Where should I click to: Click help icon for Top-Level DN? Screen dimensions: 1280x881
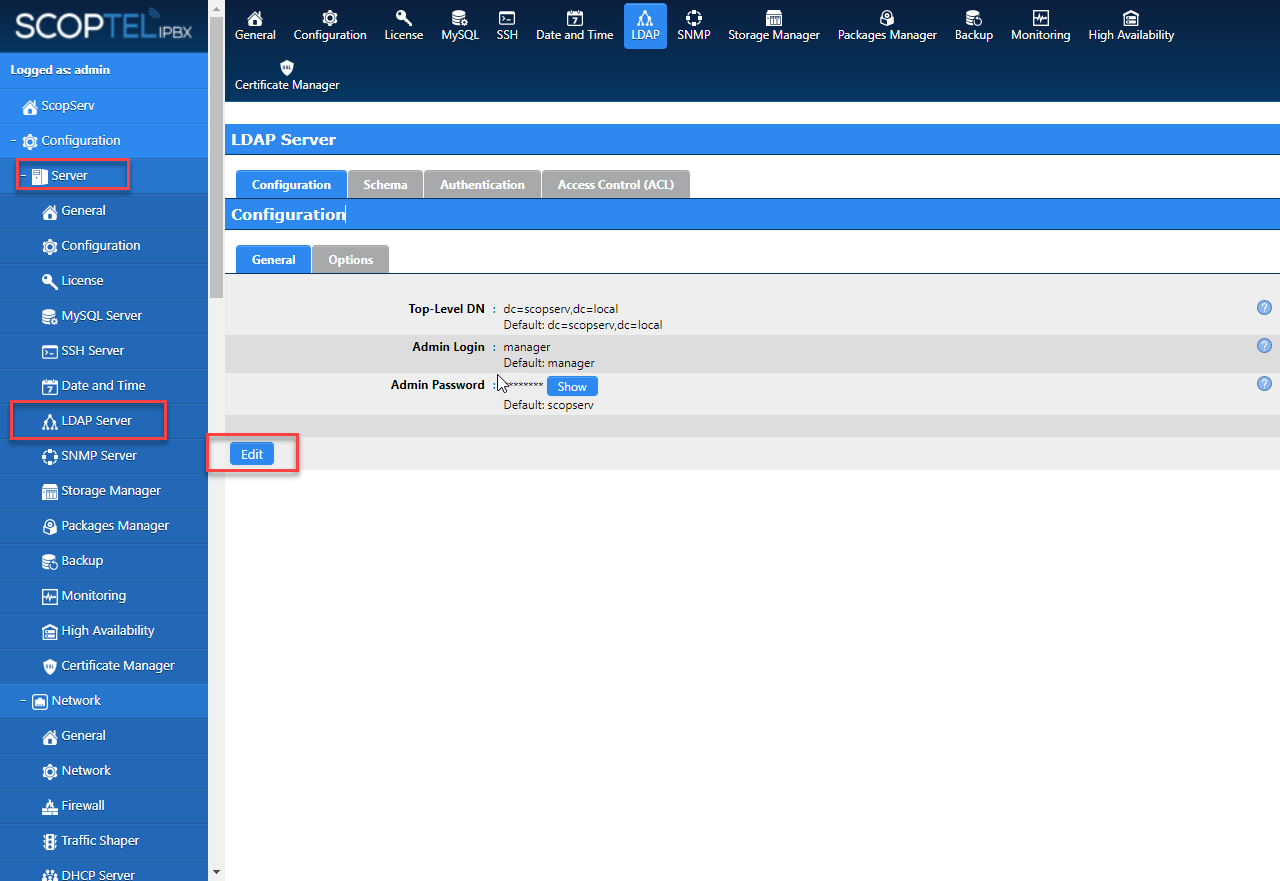point(1264,308)
